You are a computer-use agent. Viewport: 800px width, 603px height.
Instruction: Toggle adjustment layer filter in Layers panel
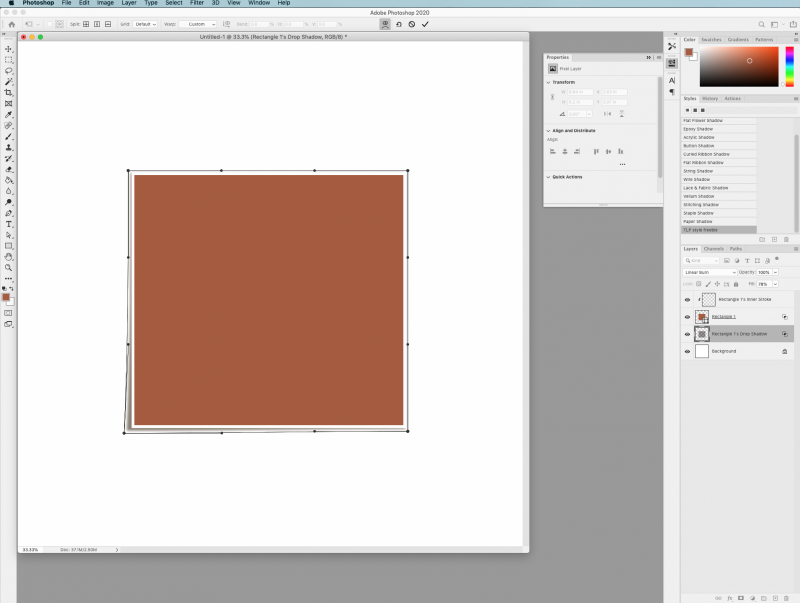[737, 261]
